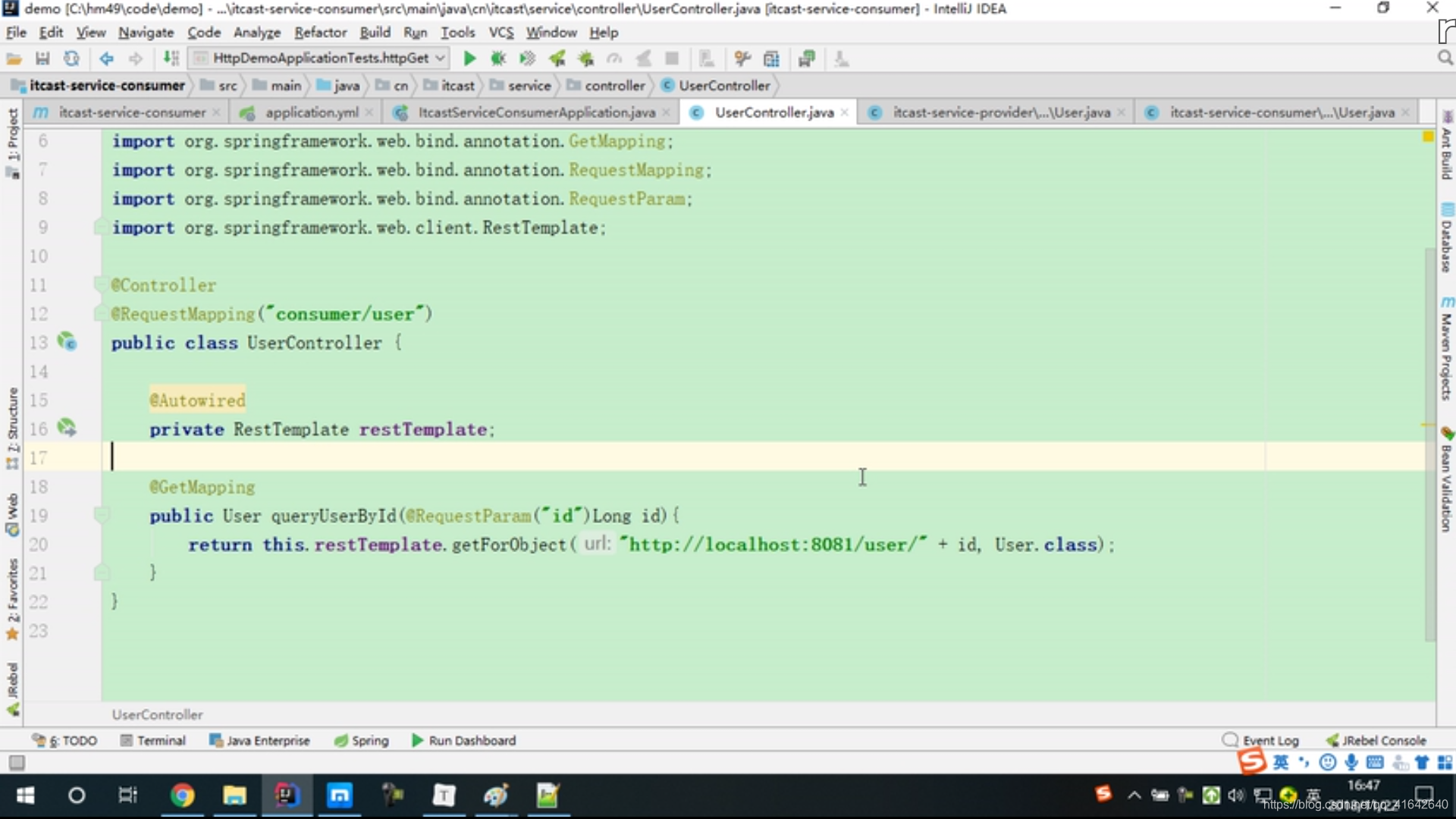Open the Java Enterprise tool window
This screenshot has width=1456, height=819.
[259, 741]
